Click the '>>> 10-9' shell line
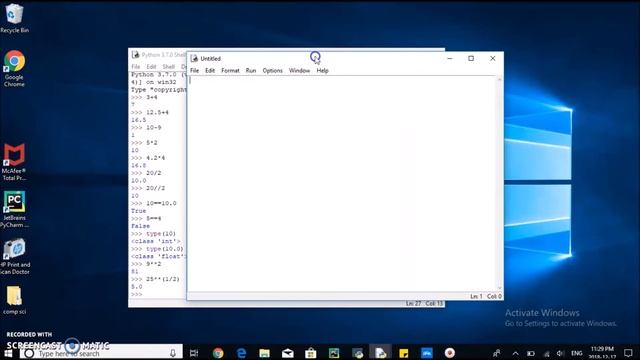 tap(146, 128)
